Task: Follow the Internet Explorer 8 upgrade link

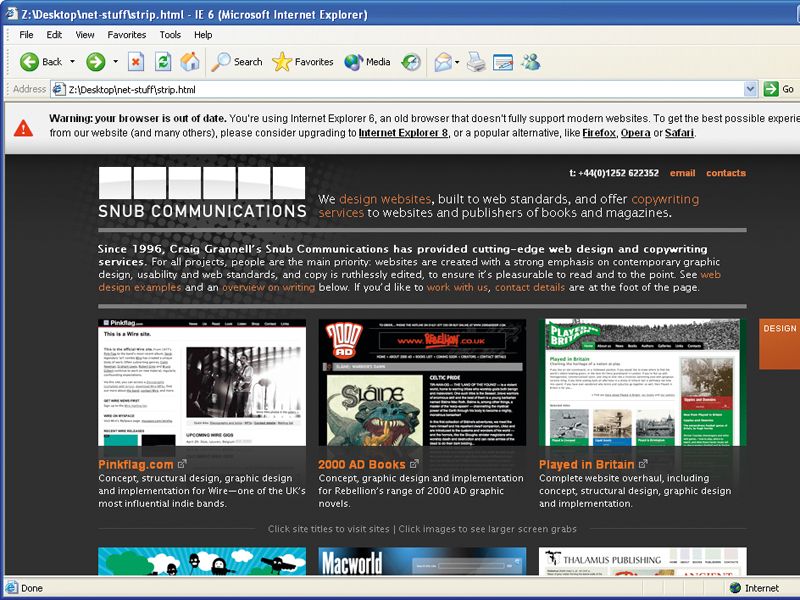Action: click(x=403, y=133)
